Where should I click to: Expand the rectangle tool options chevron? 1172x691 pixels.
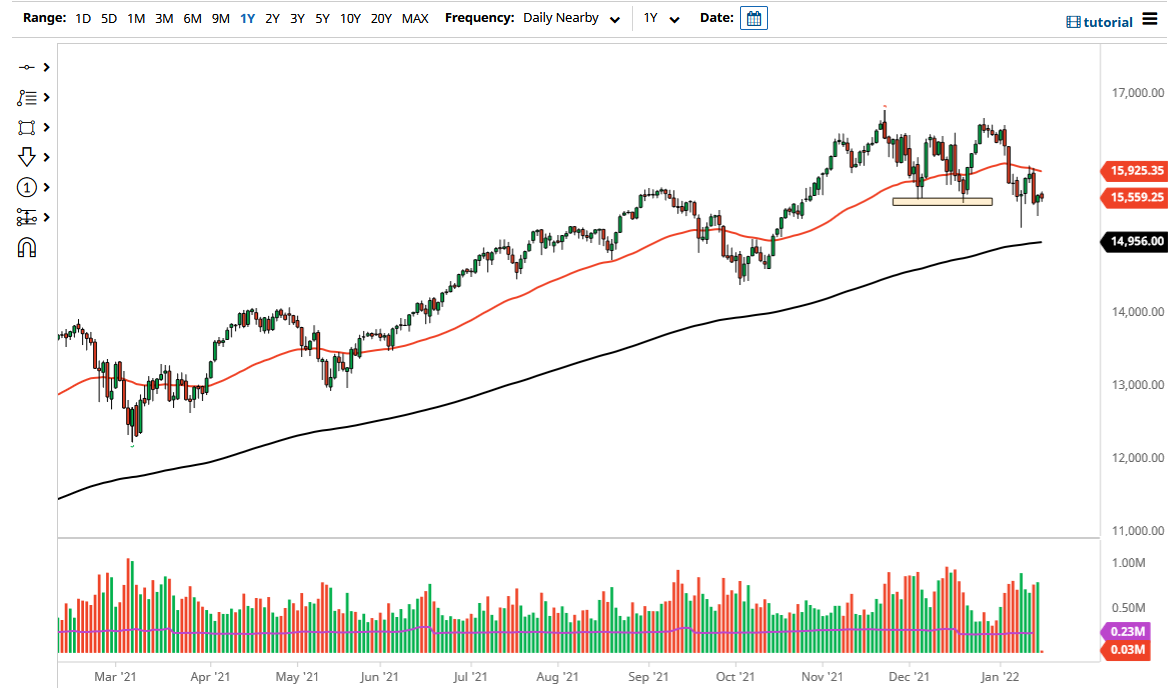[x=45, y=127]
